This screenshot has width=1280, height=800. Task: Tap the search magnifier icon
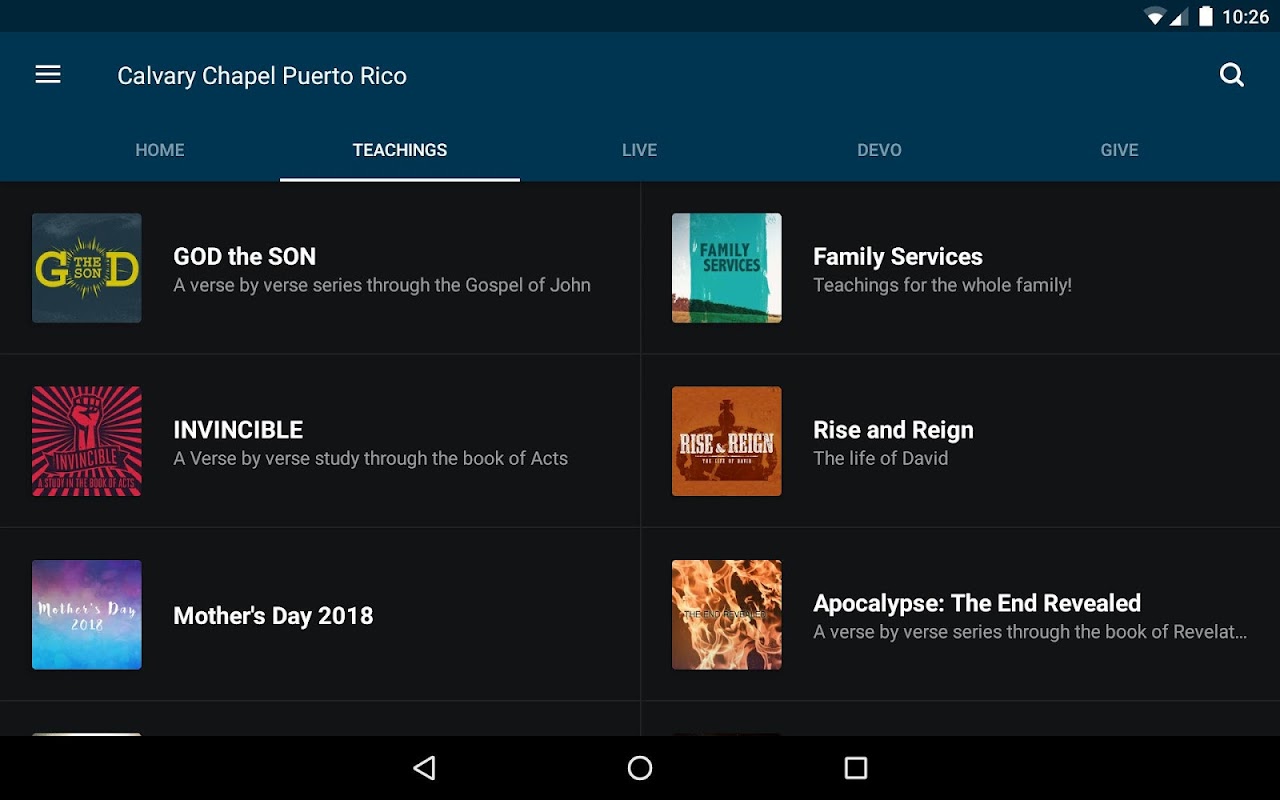click(x=1232, y=75)
